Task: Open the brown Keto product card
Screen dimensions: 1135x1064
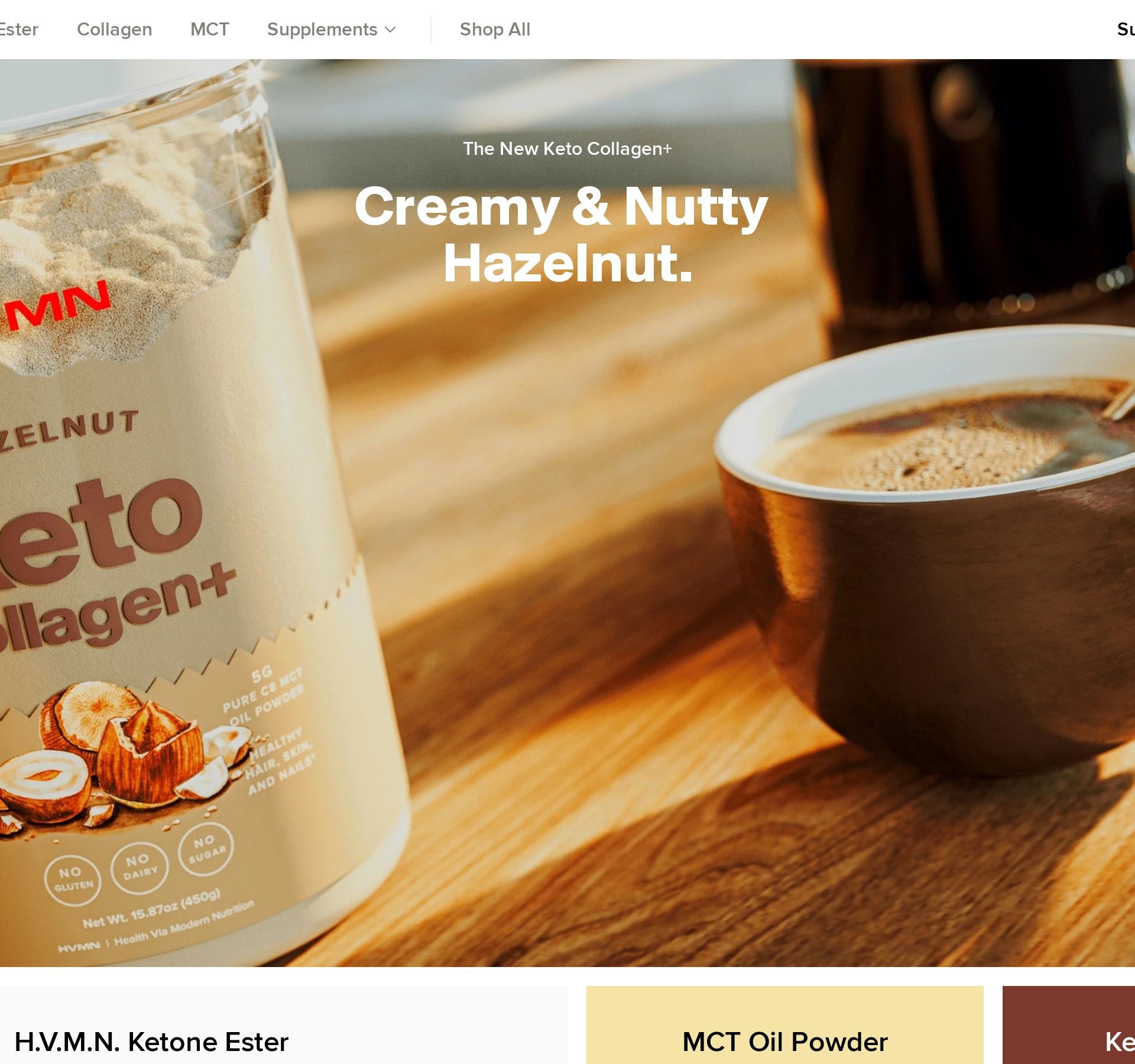Action: pos(1069,1025)
